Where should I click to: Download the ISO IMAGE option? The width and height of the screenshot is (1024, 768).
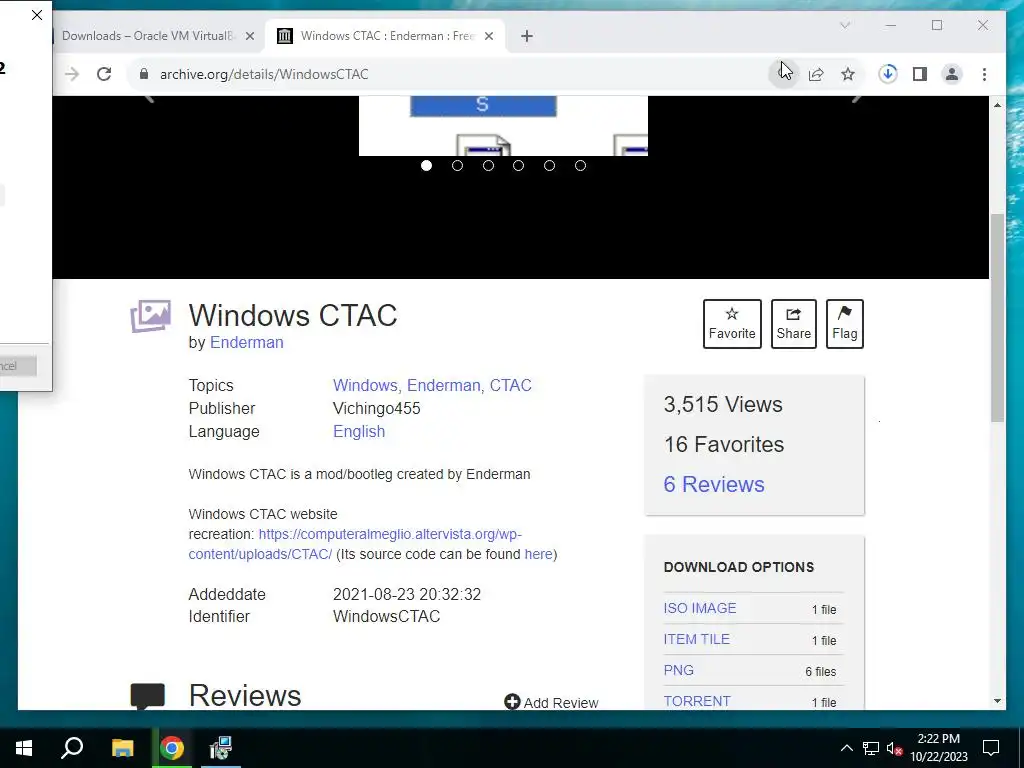click(700, 608)
